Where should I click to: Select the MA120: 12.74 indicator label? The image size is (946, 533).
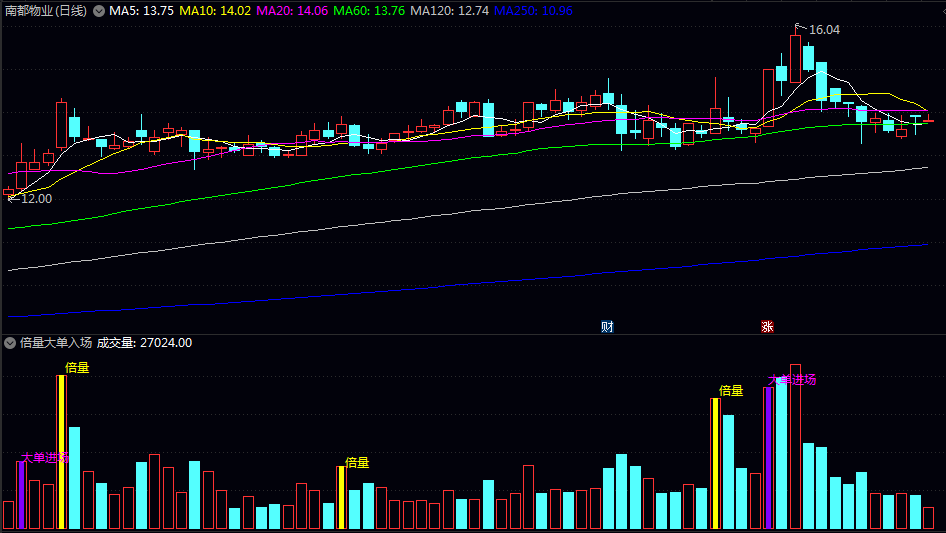[449, 11]
